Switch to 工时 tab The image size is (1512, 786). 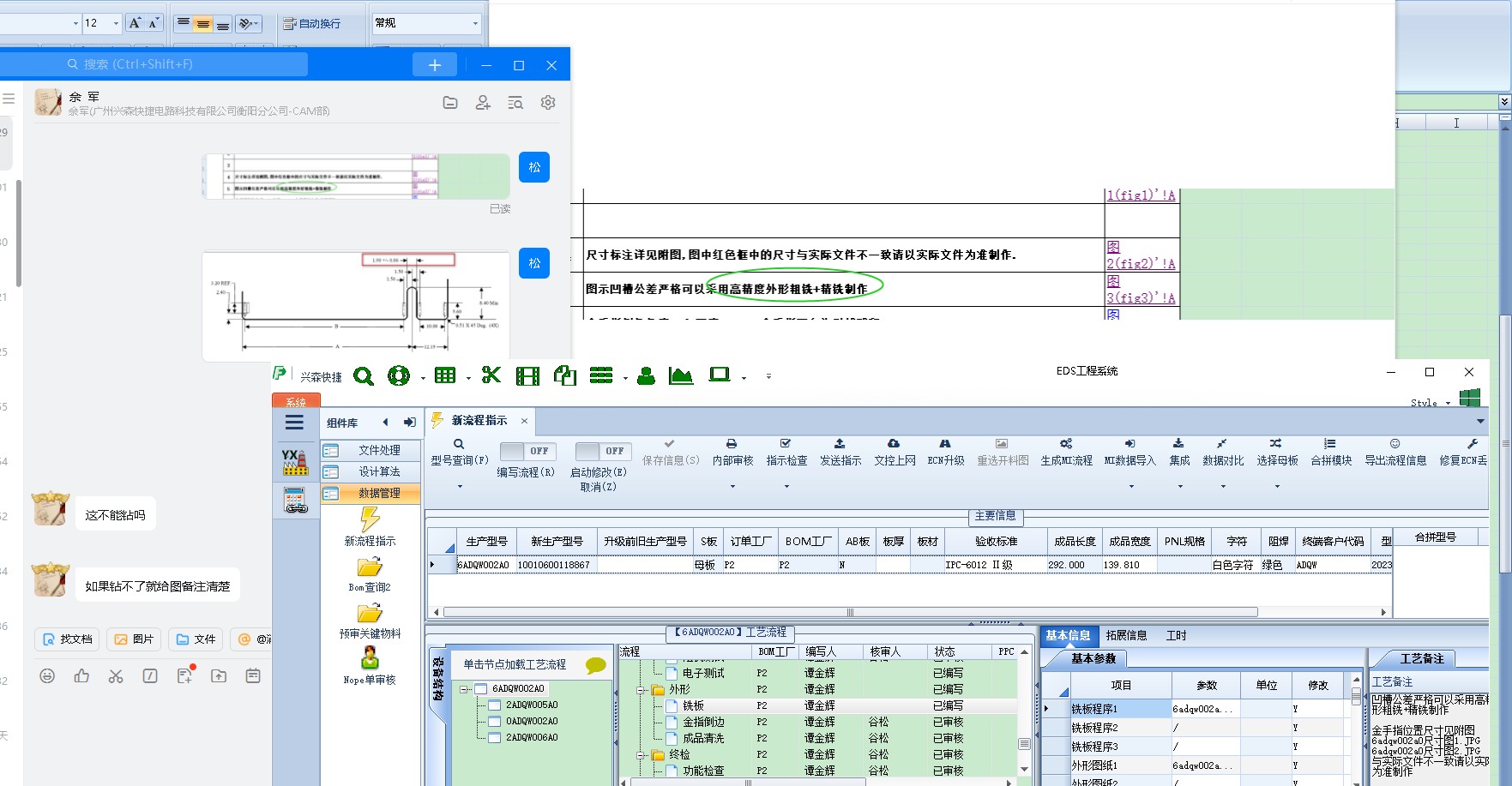(x=1176, y=636)
